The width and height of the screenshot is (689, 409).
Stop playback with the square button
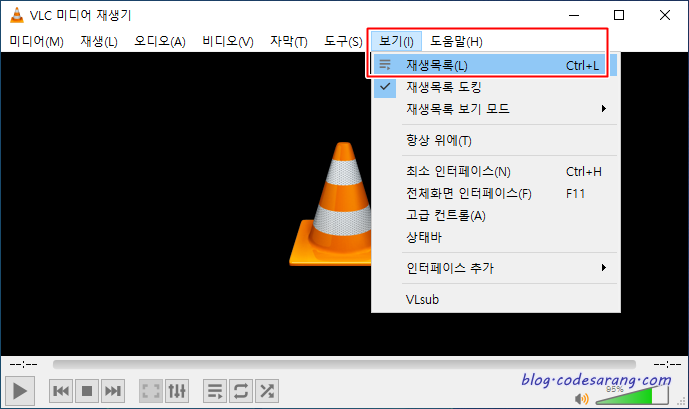click(x=87, y=391)
